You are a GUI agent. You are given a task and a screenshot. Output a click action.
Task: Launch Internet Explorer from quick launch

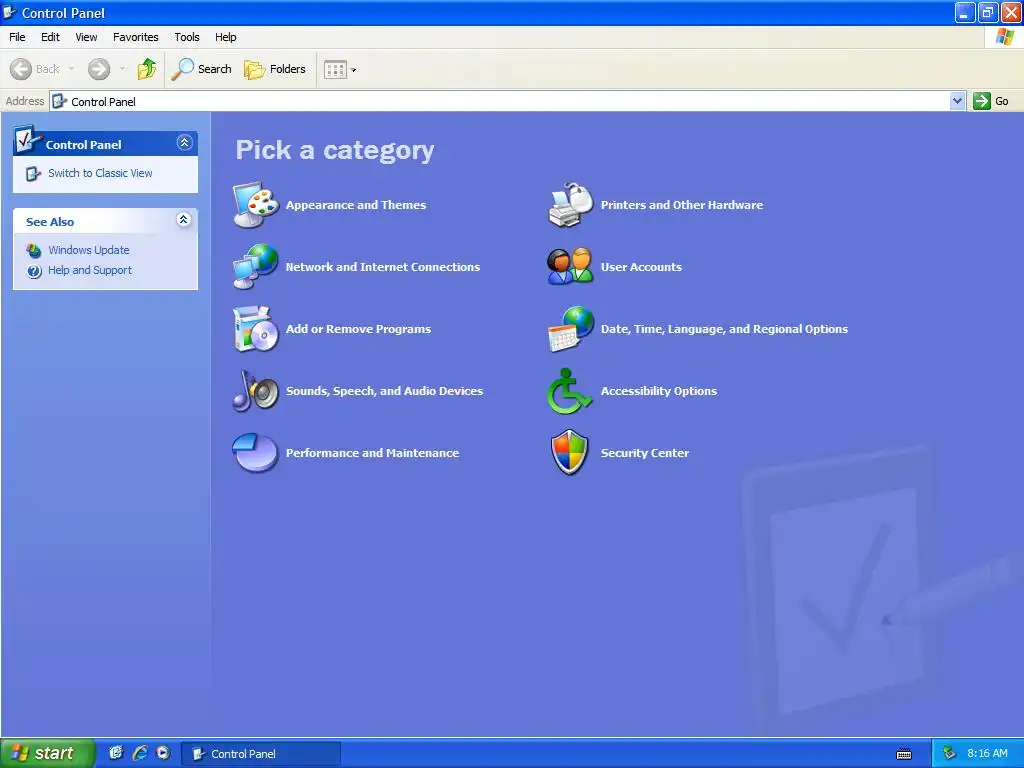pyautogui.click(x=140, y=753)
